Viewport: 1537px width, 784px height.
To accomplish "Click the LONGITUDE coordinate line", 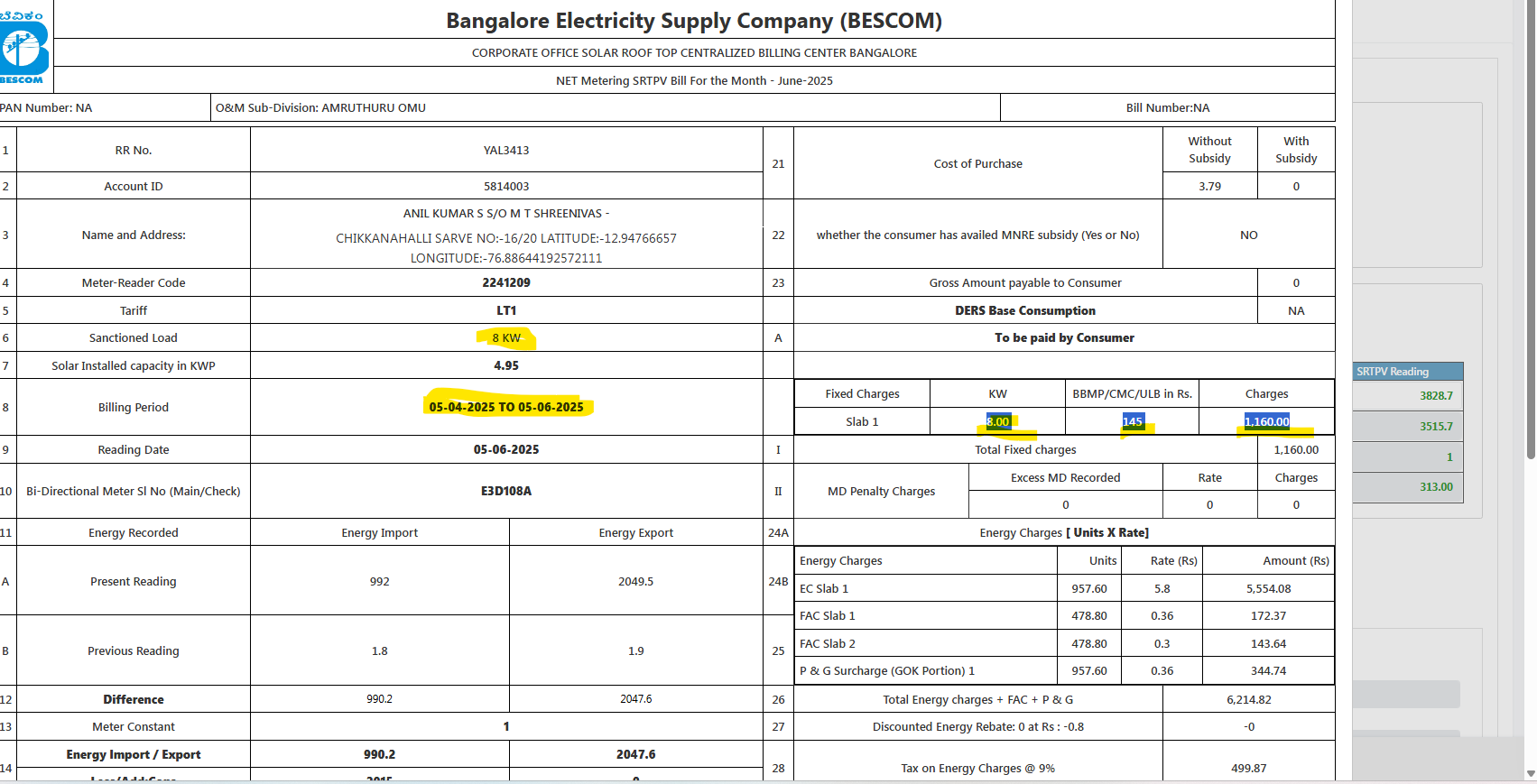I will [x=506, y=258].
